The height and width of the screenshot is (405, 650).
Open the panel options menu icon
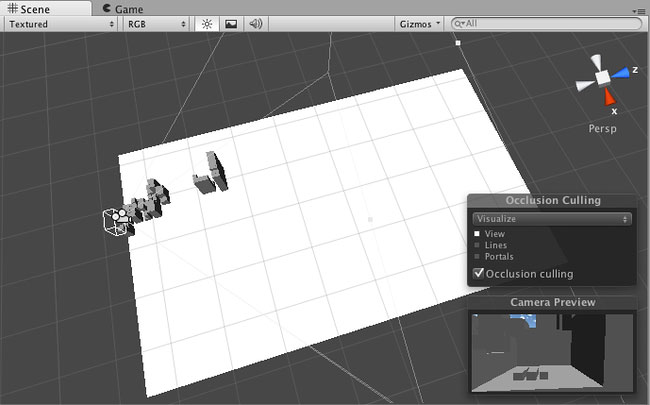pyautogui.click(x=640, y=11)
